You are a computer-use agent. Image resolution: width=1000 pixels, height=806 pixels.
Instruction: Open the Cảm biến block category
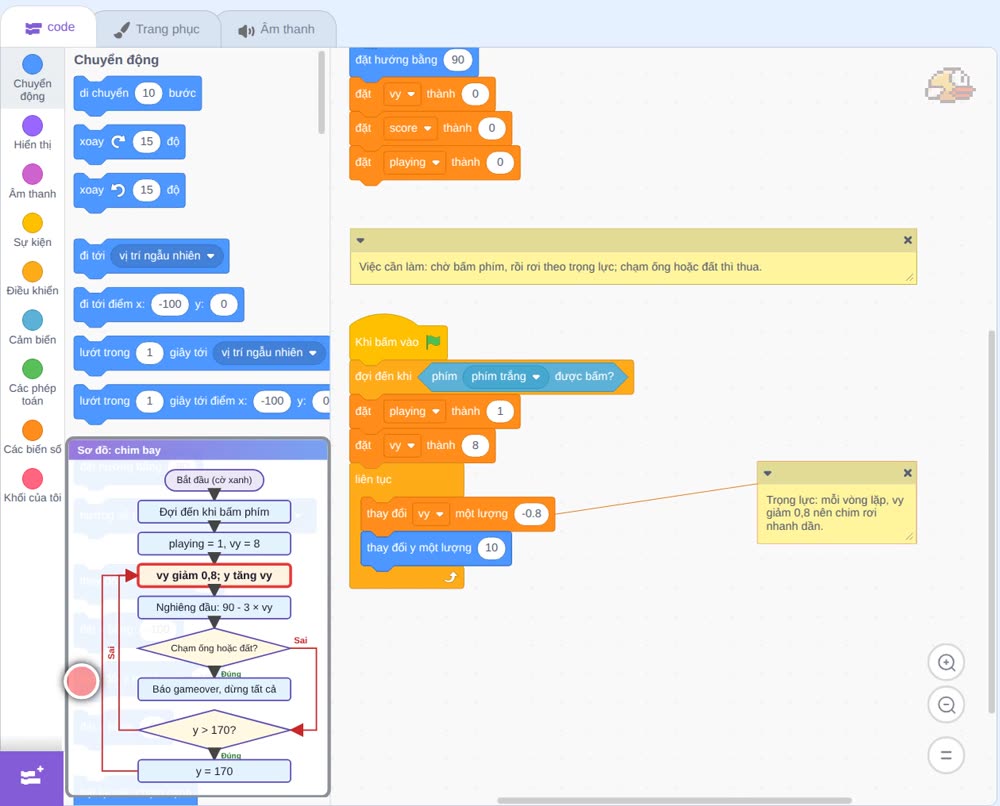point(32,328)
